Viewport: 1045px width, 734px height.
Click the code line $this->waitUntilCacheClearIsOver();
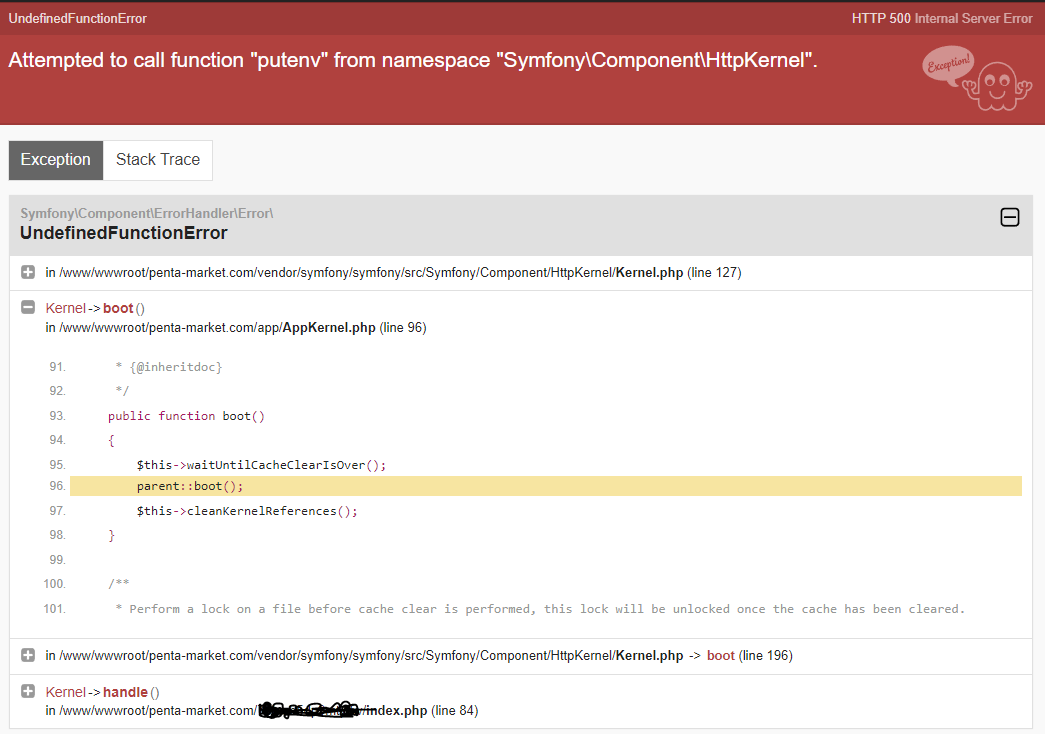[261, 465]
